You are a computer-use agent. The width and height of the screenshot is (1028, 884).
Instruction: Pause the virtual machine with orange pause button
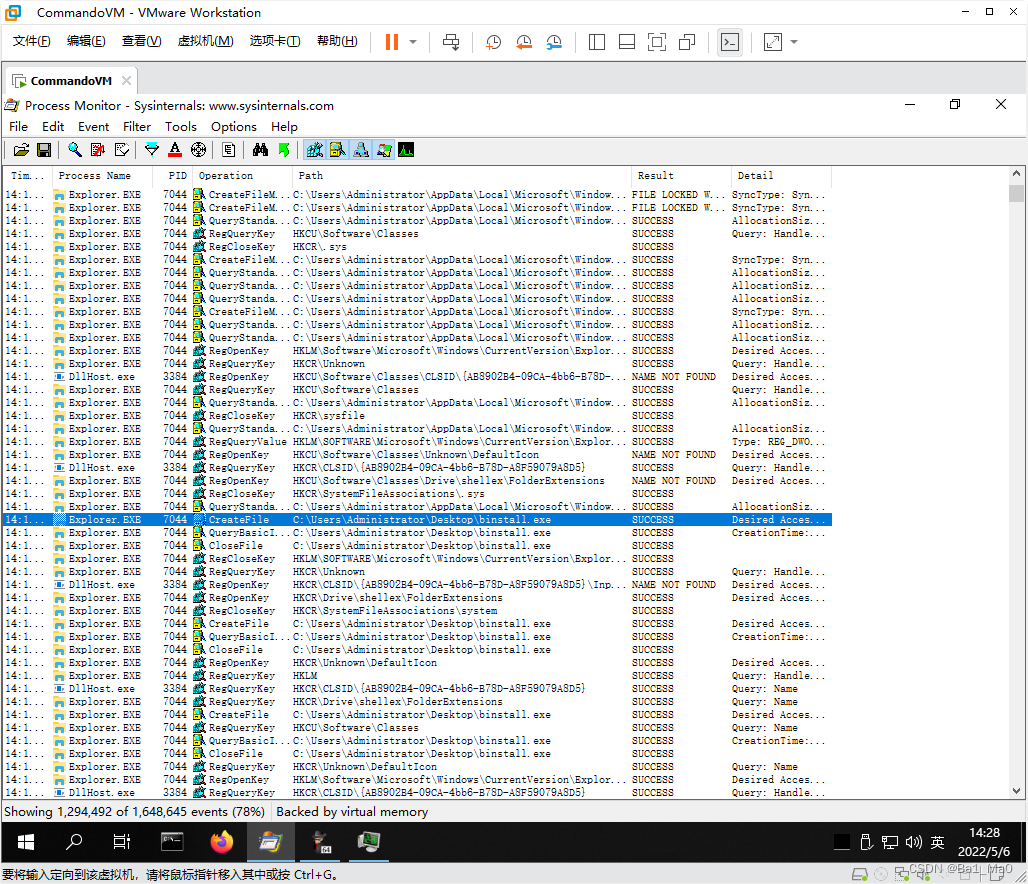[391, 42]
